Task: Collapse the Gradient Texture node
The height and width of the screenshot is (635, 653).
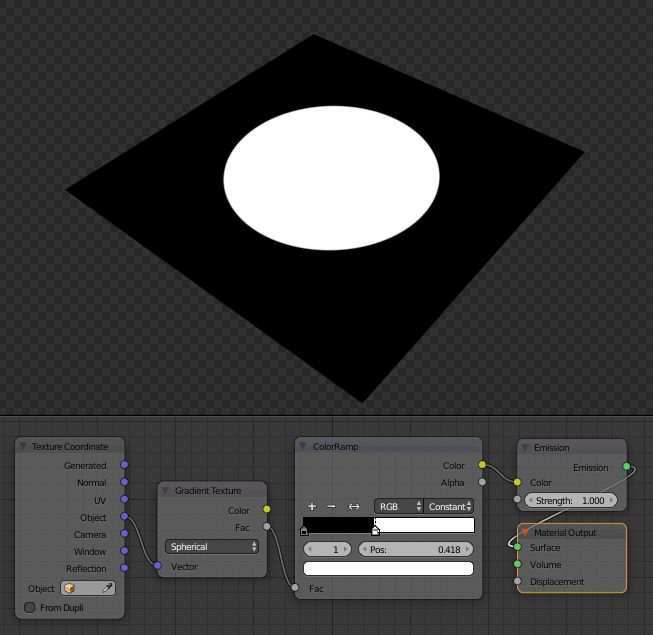Action: coord(166,491)
